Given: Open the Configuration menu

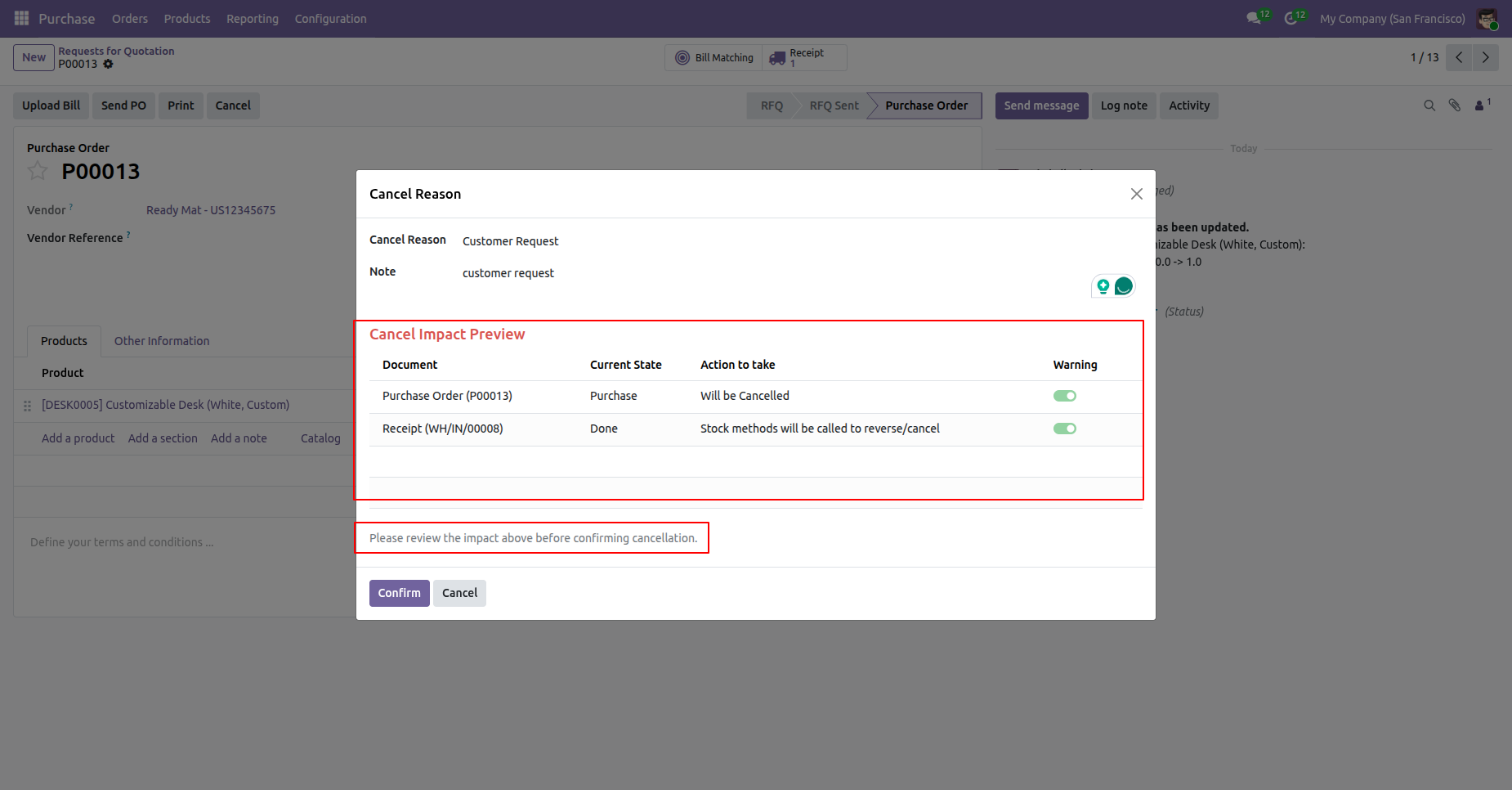Looking at the screenshot, I should (330, 18).
